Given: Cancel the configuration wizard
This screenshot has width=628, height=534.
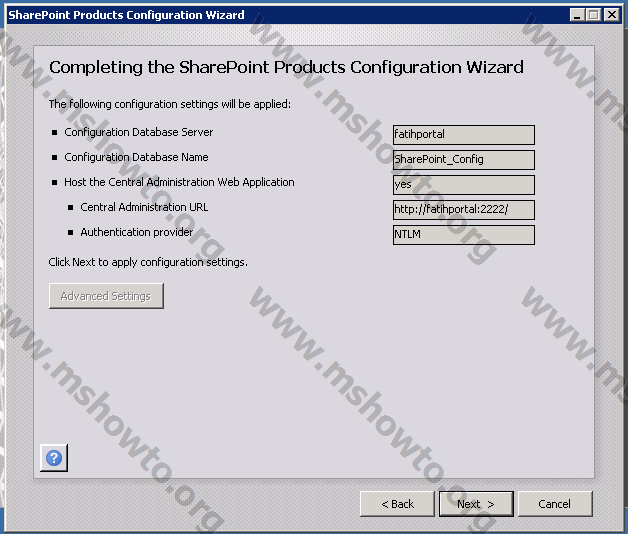Looking at the screenshot, I should click(x=554, y=504).
